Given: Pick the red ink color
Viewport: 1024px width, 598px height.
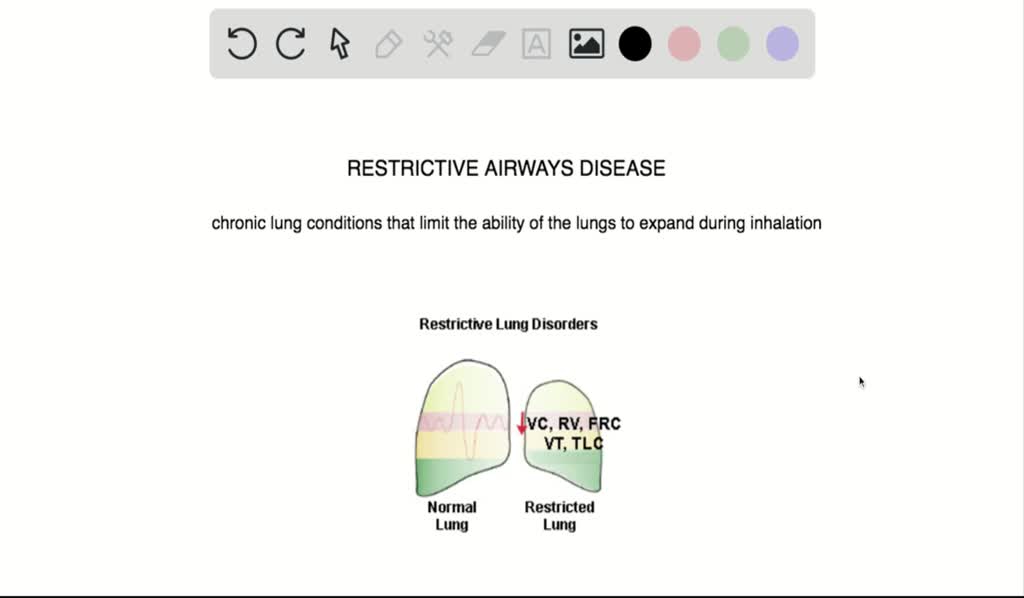Looking at the screenshot, I should pos(684,44).
